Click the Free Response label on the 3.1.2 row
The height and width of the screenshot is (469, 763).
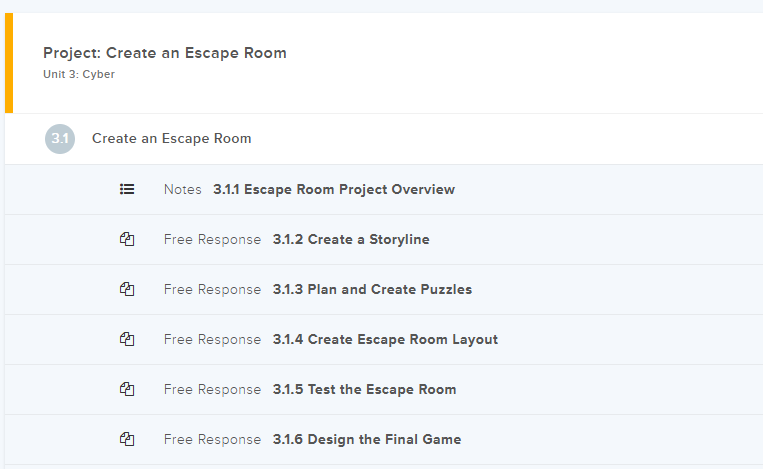pyautogui.click(x=212, y=239)
